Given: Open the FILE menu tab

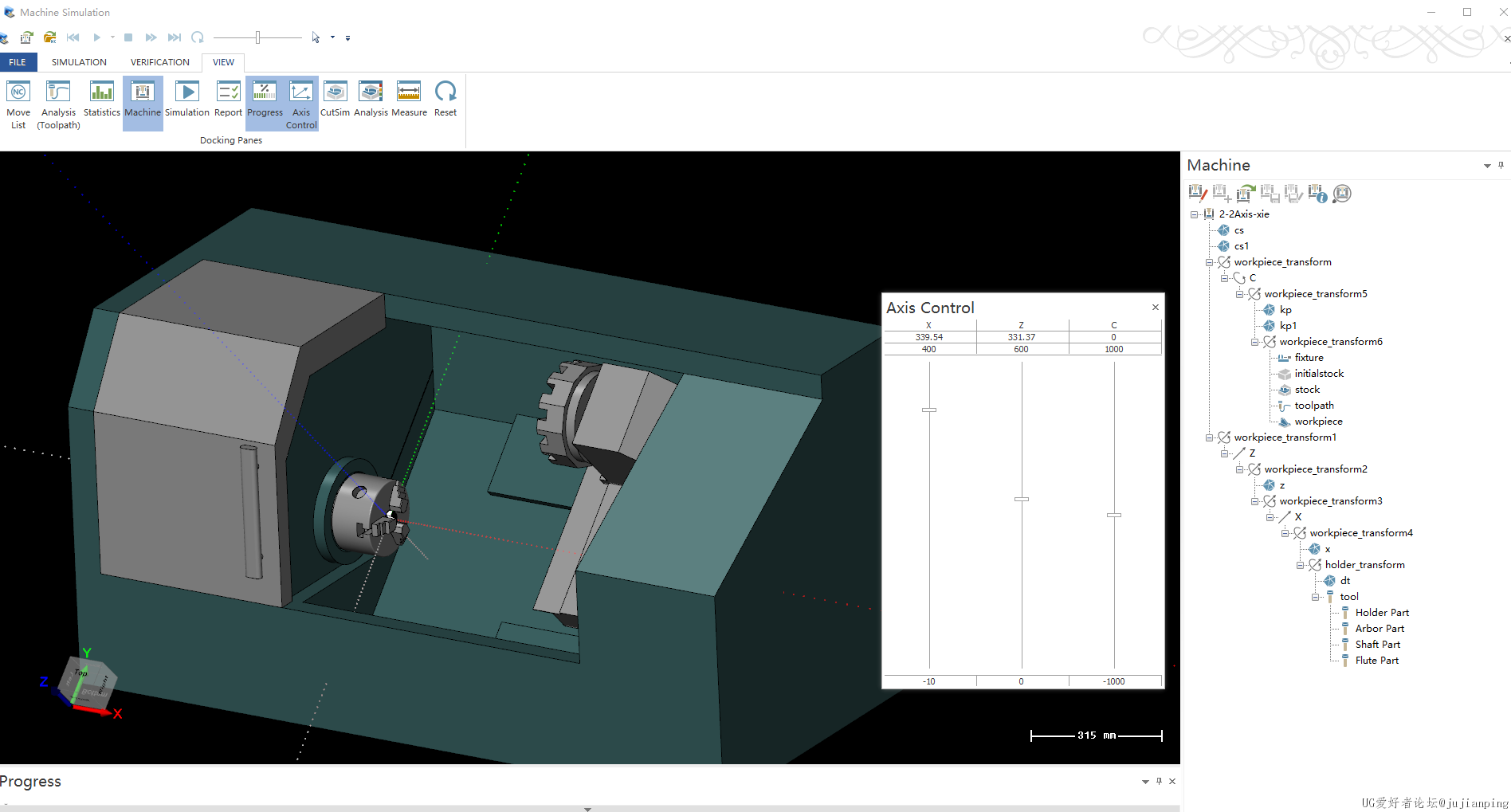Looking at the screenshot, I should pyautogui.click(x=18, y=62).
